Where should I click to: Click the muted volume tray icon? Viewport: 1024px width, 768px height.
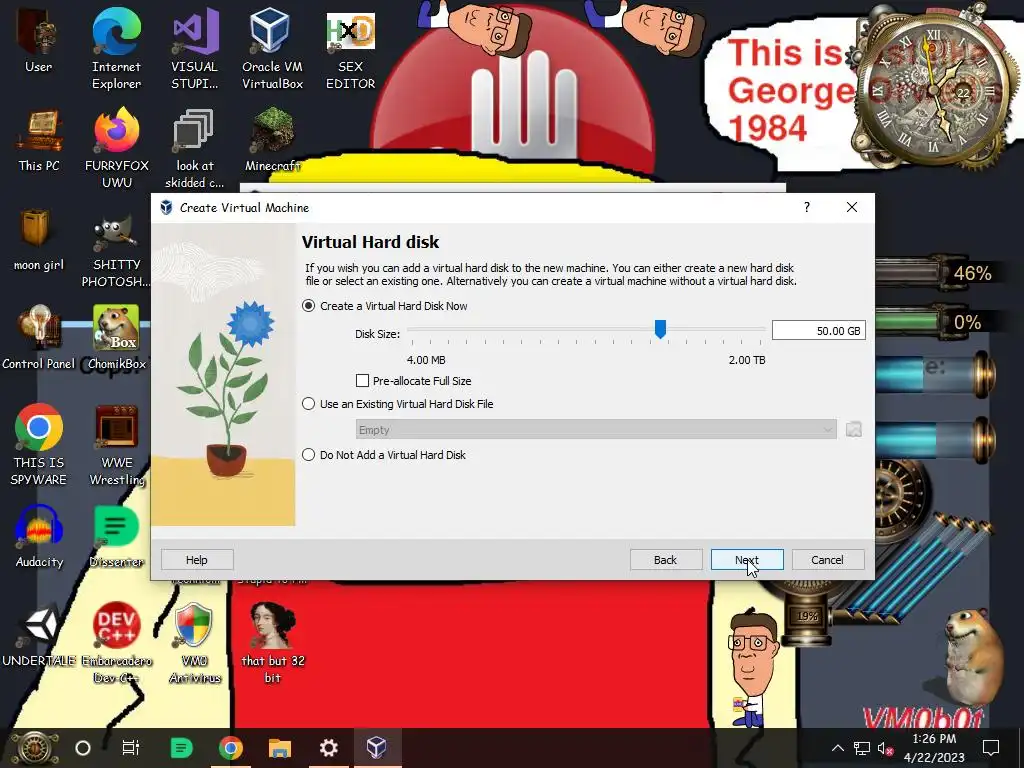click(x=886, y=748)
